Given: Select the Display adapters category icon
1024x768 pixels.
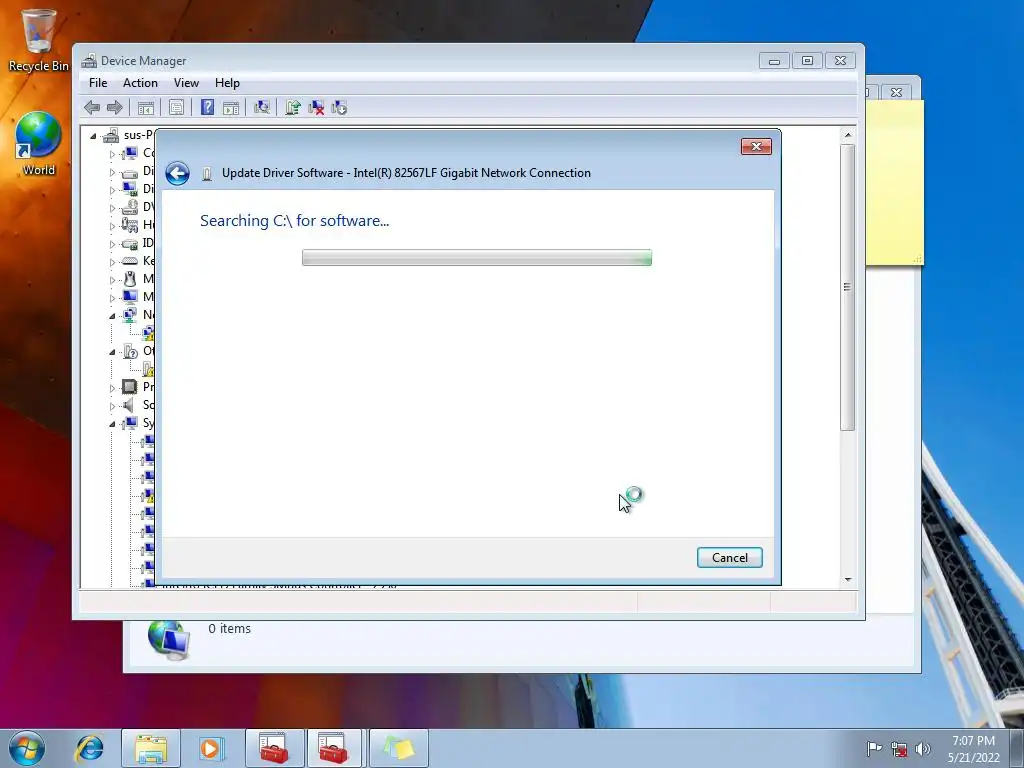Looking at the screenshot, I should click(x=129, y=189).
